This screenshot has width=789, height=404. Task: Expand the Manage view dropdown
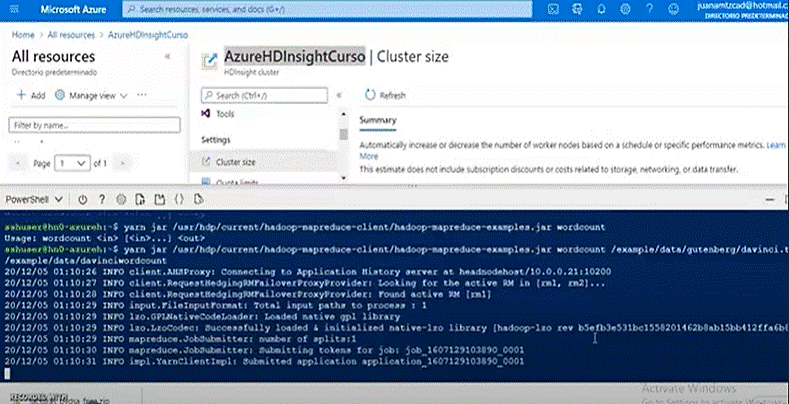[x=124, y=96]
